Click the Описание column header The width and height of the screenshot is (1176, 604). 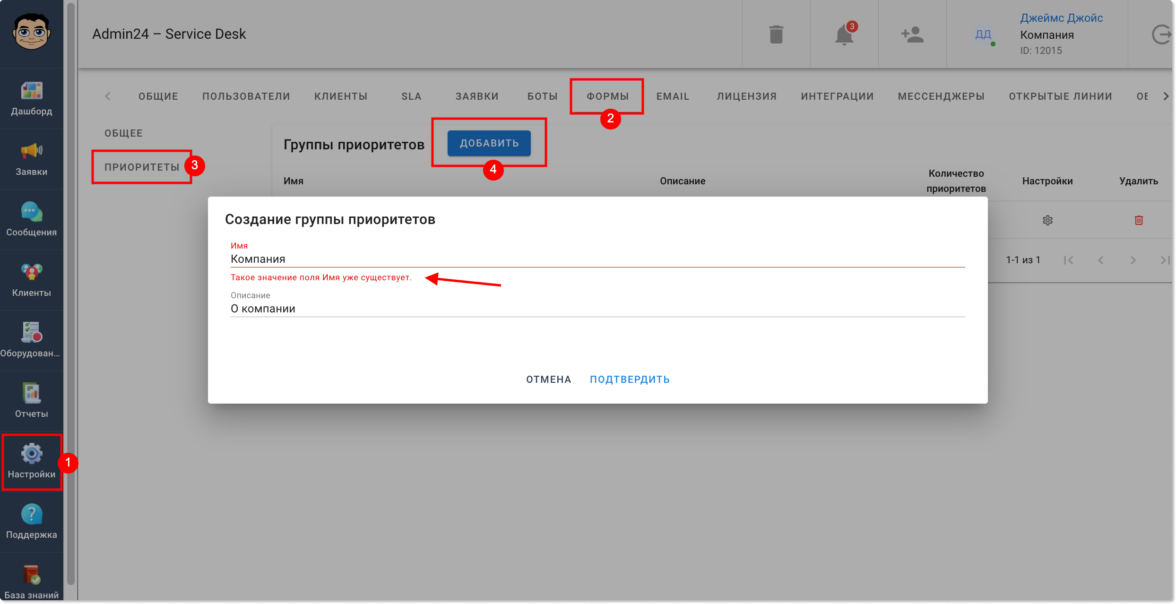[x=682, y=181]
